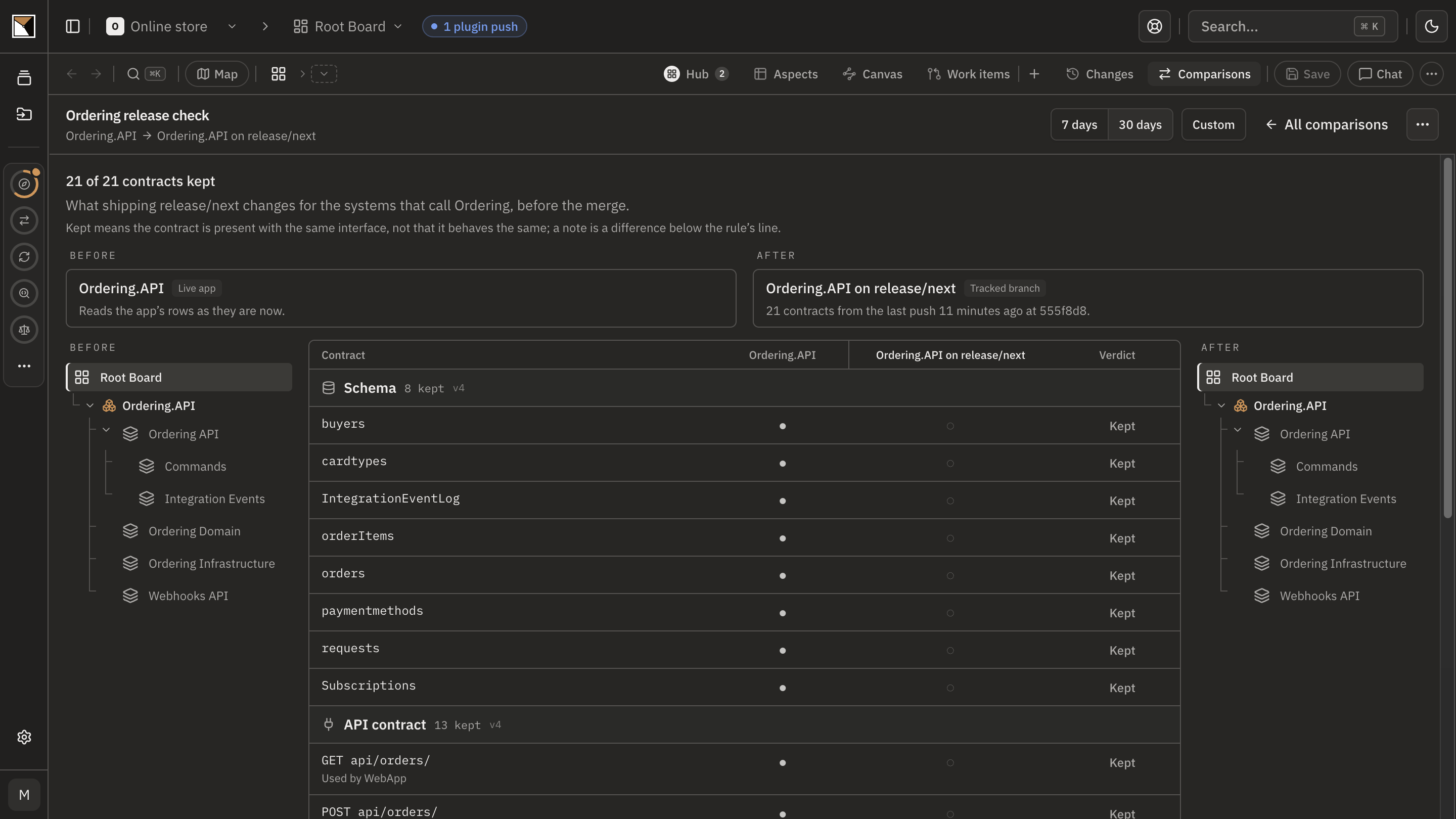This screenshot has width=1456, height=819.
Task: Add a new view with plus icon
Action: pos(1034,74)
